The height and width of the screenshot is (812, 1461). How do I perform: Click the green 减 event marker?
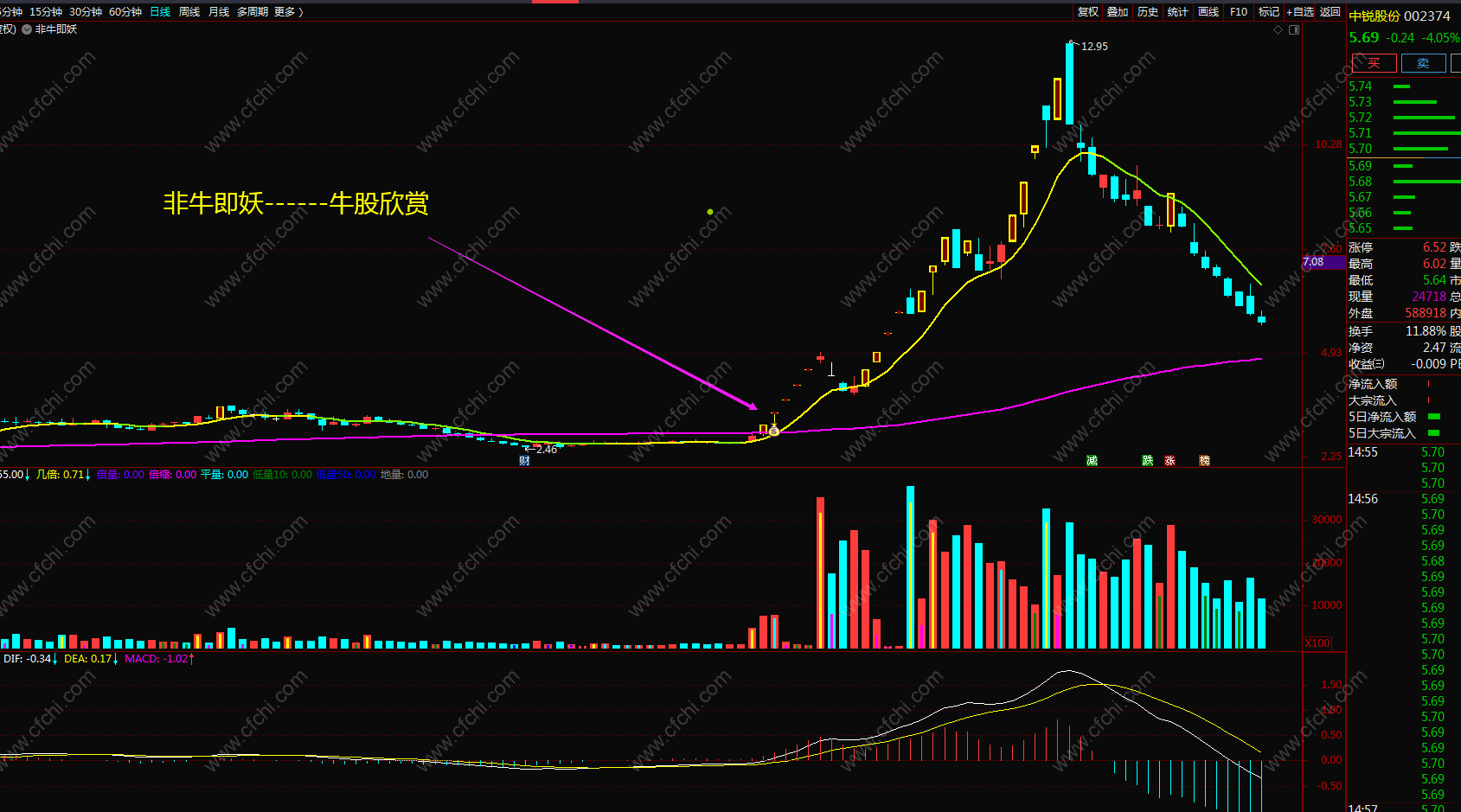coord(1092,461)
